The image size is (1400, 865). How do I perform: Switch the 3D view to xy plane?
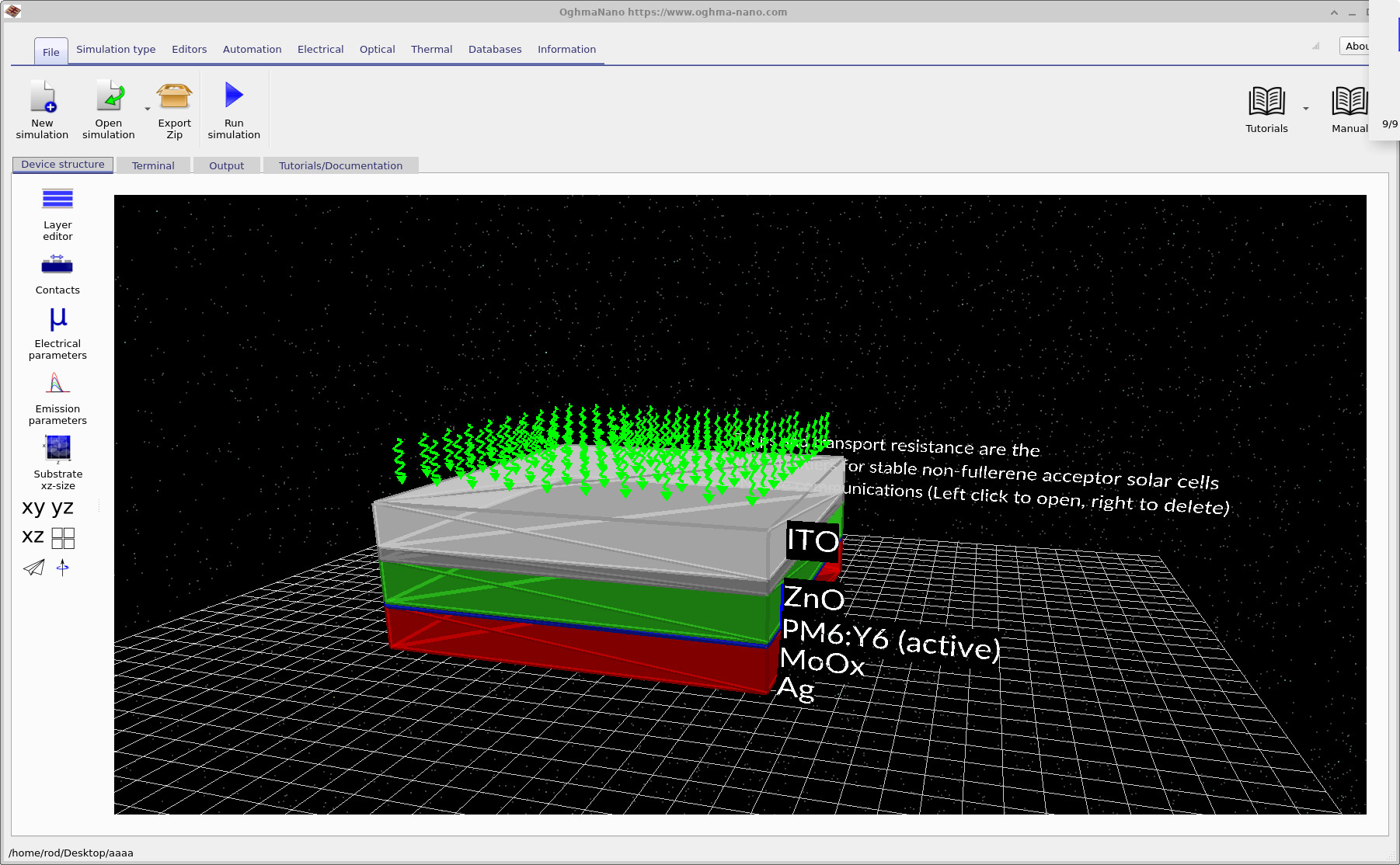point(33,508)
